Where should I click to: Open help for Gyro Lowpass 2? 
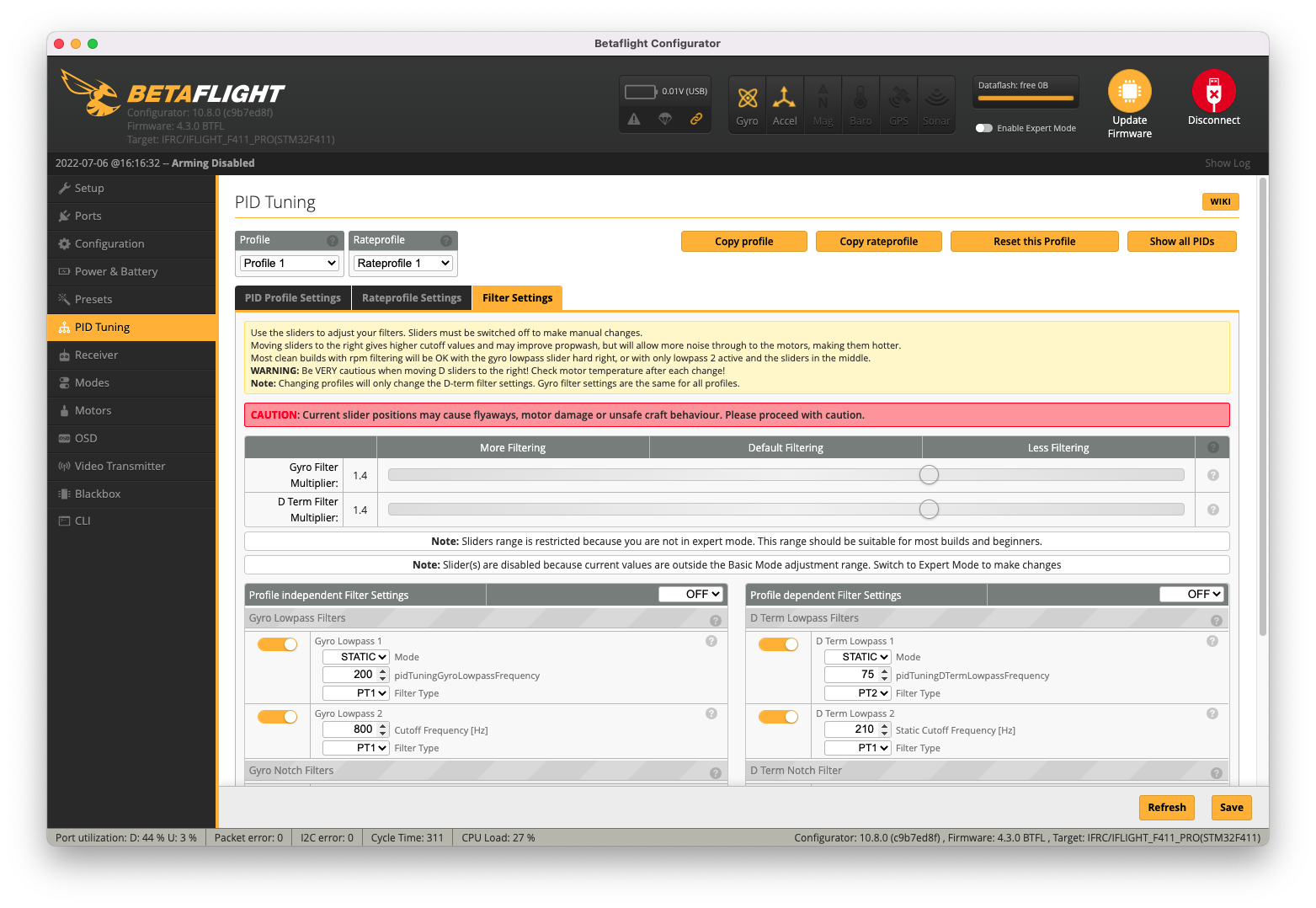pyautogui.click(x=711, y=713)
